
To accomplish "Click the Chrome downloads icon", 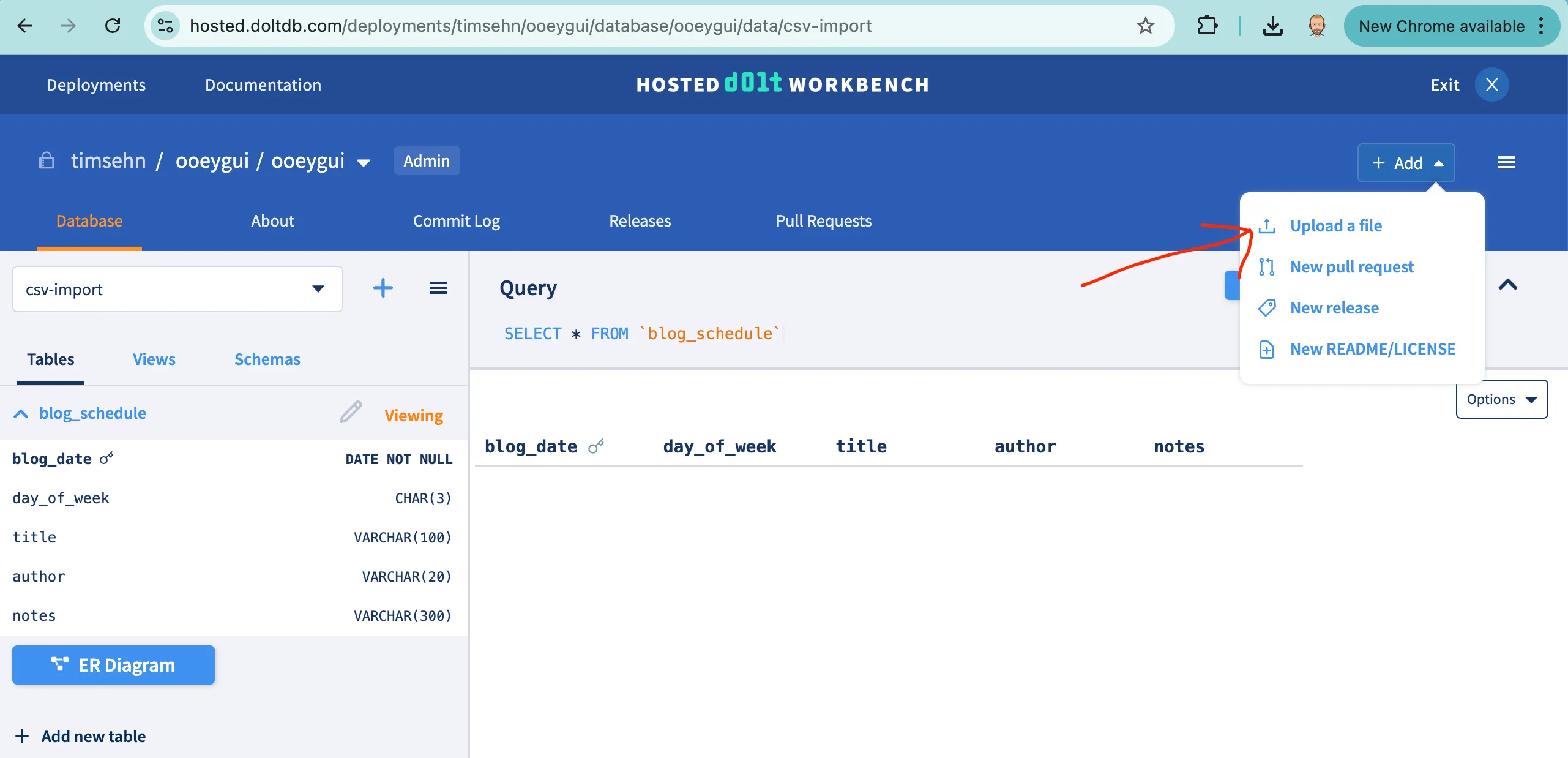I will 1272,26.
